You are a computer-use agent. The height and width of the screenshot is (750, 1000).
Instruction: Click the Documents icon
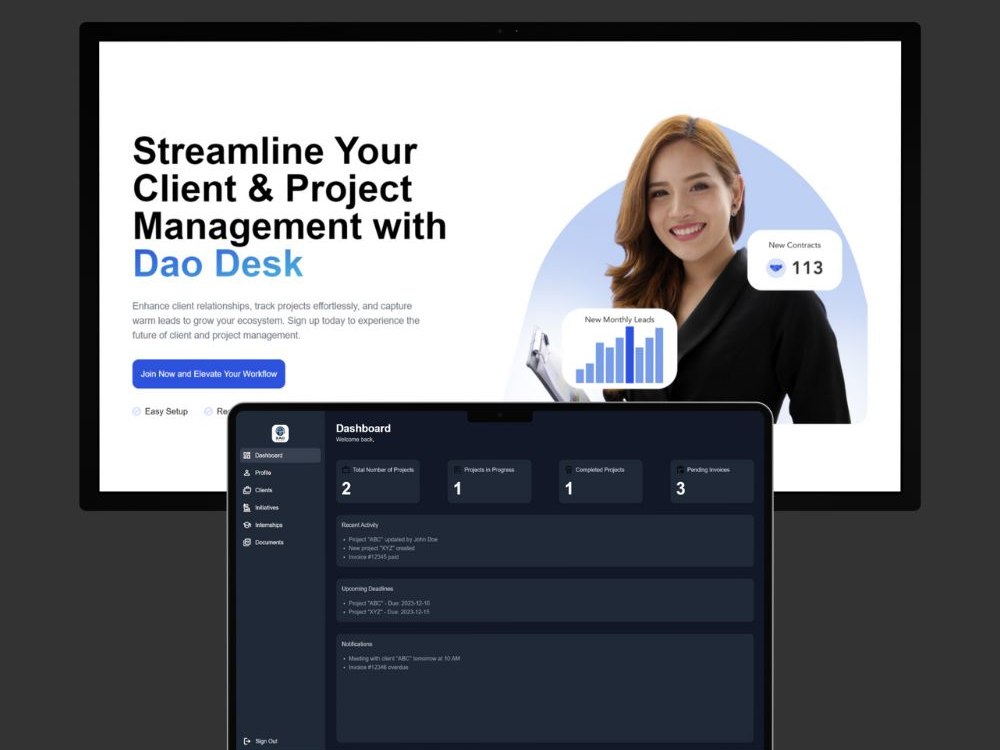tap(247, 542)
